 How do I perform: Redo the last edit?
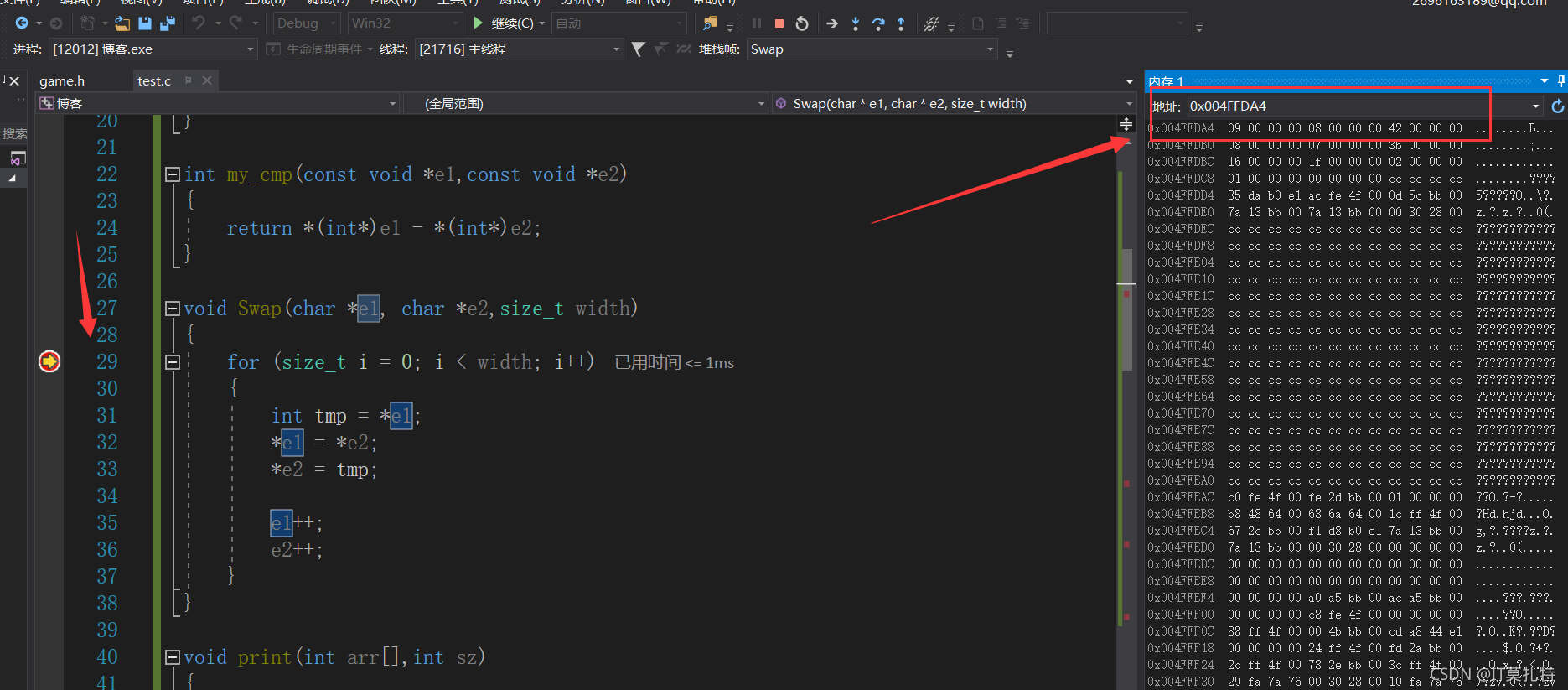click(236, 23)
